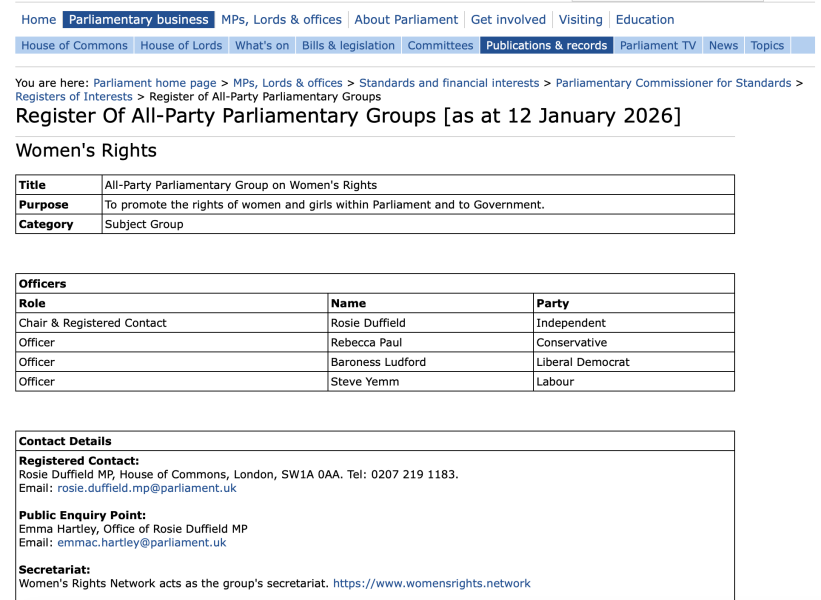Viewport: 821px width, 600px height.
Task: Follow Parliament home page breadcrumb link
Action: coord(154,83)
